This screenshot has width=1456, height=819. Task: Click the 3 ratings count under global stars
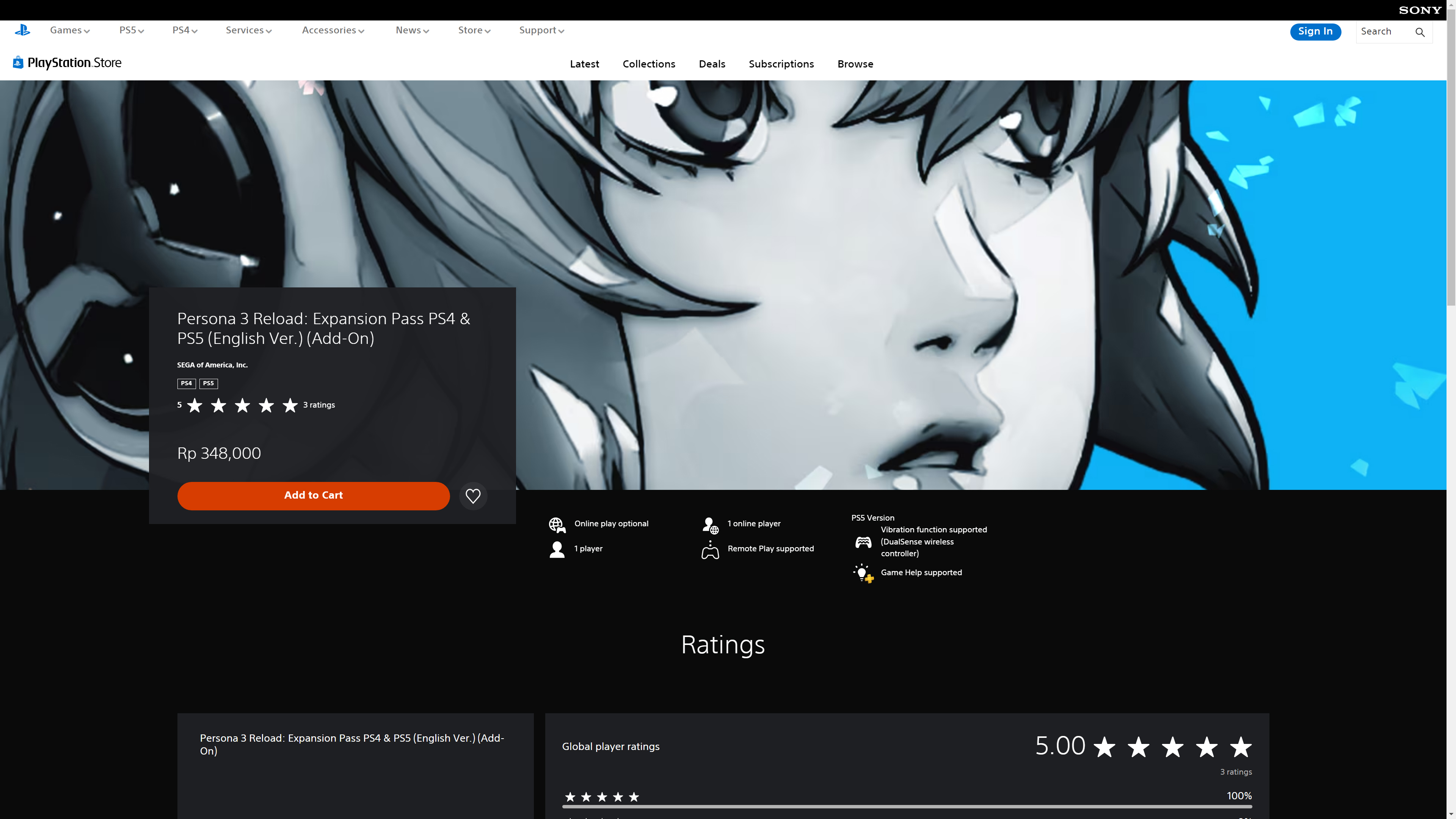[x=1236, y=772]
